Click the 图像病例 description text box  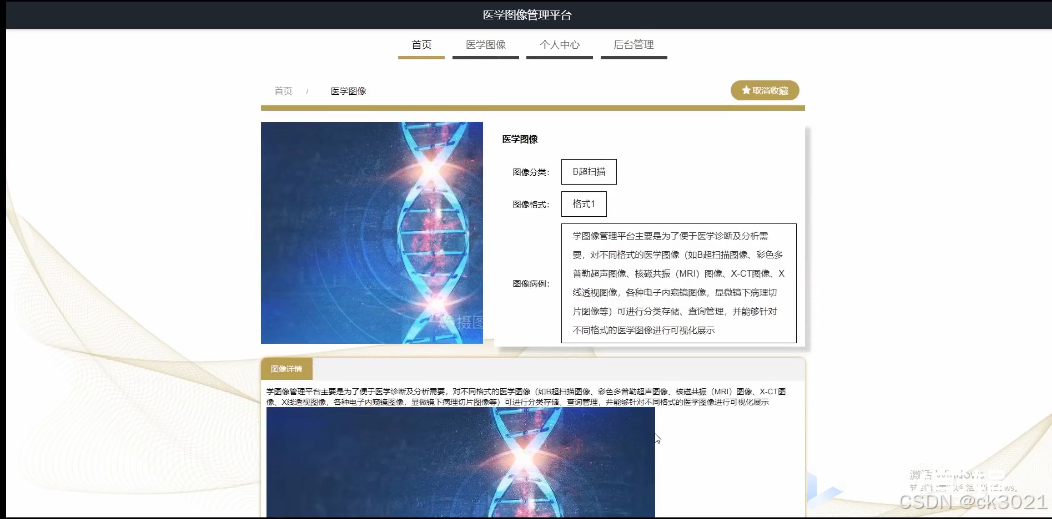(x=679, y=283)
